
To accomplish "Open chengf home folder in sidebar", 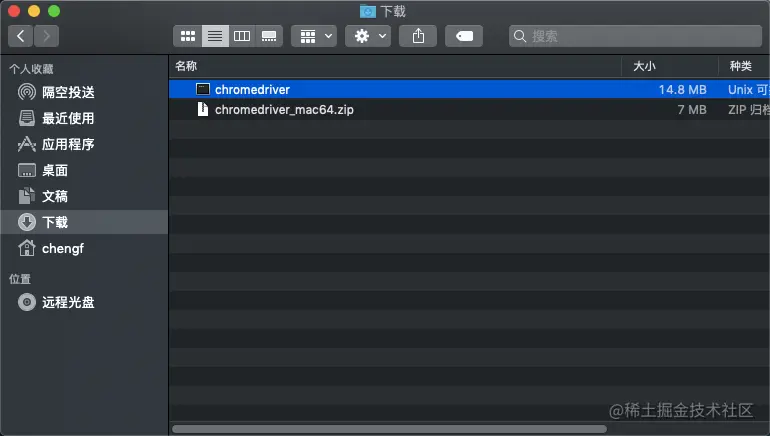I will tap(84, 248).
